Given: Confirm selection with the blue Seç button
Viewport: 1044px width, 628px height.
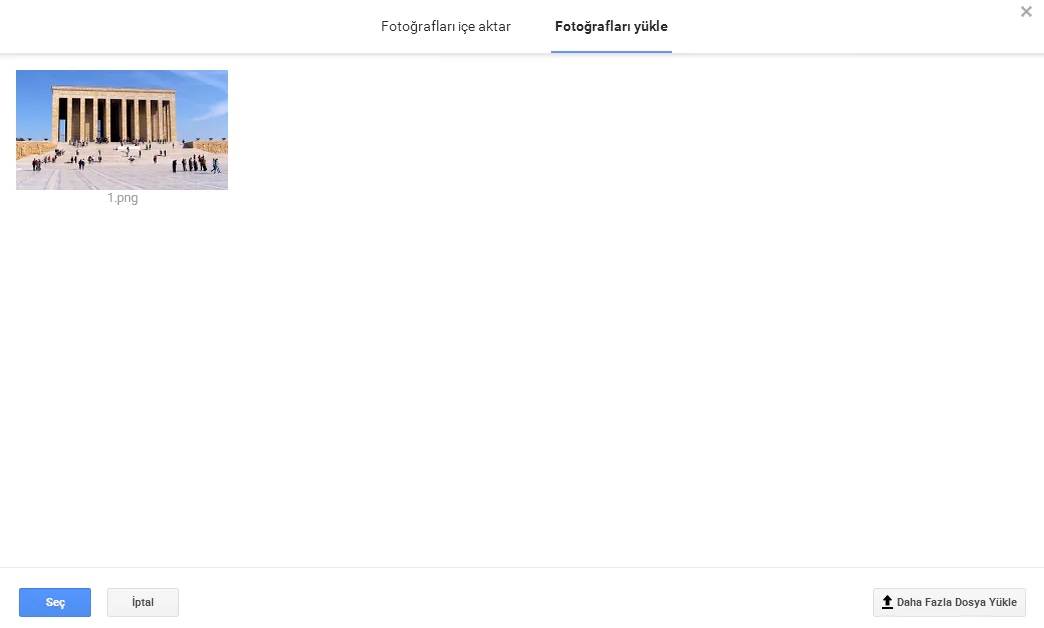Looking at the screenshot, I should click(55, 602).
